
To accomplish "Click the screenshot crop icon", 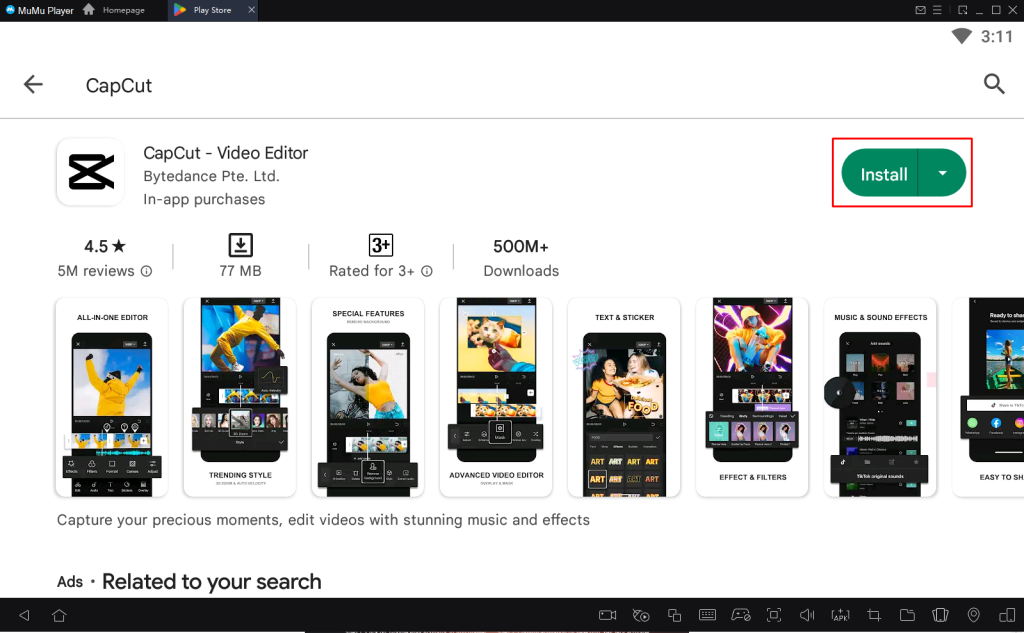I will (874, 615).
